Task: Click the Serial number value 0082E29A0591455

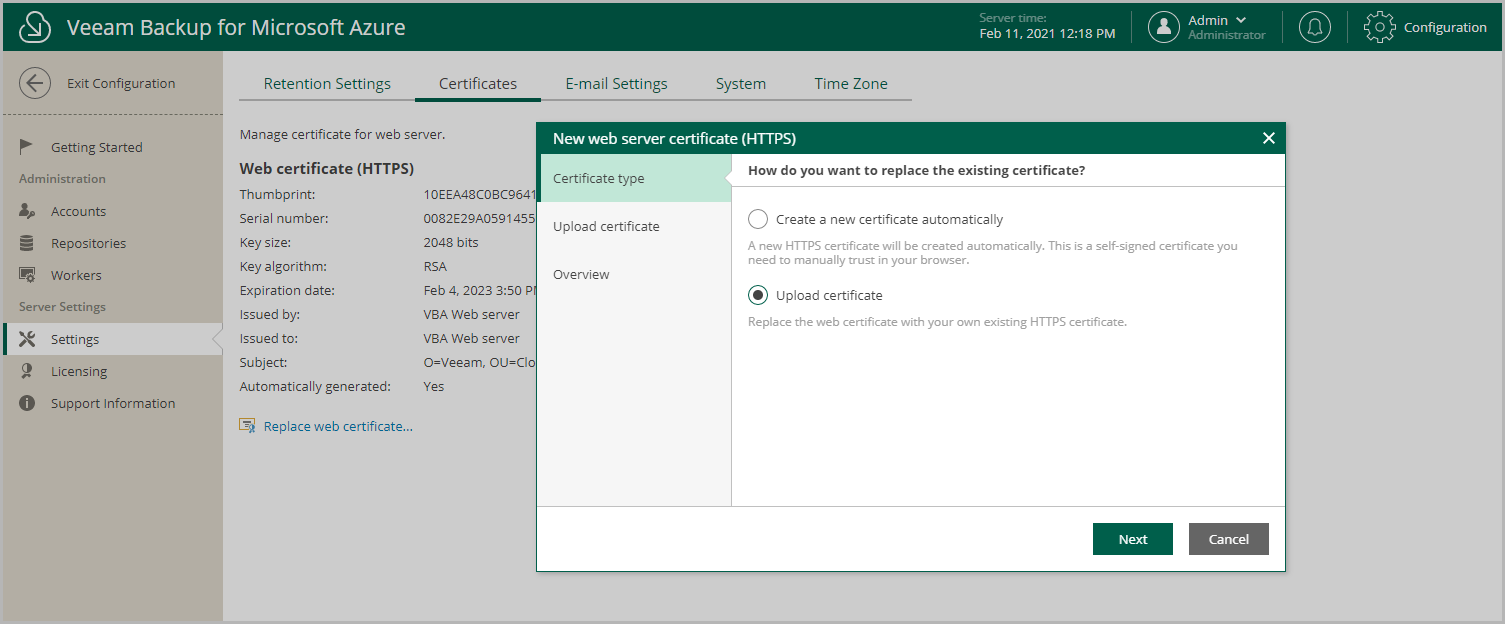Action: (480, 218)
